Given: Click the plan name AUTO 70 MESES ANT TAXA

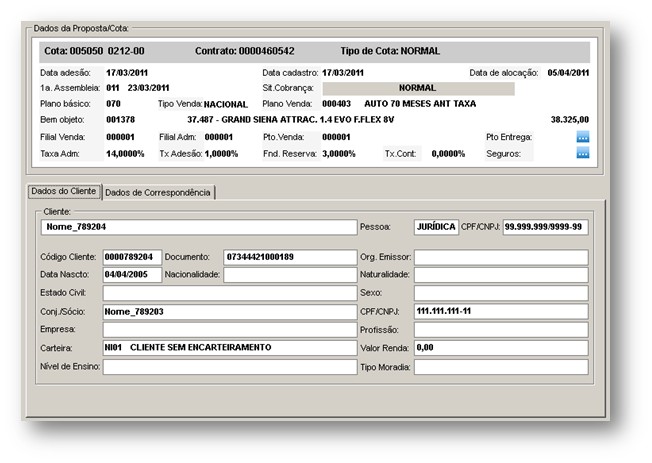Looking at the screenshot, I should pyautogui.click(x=420, y=104).
